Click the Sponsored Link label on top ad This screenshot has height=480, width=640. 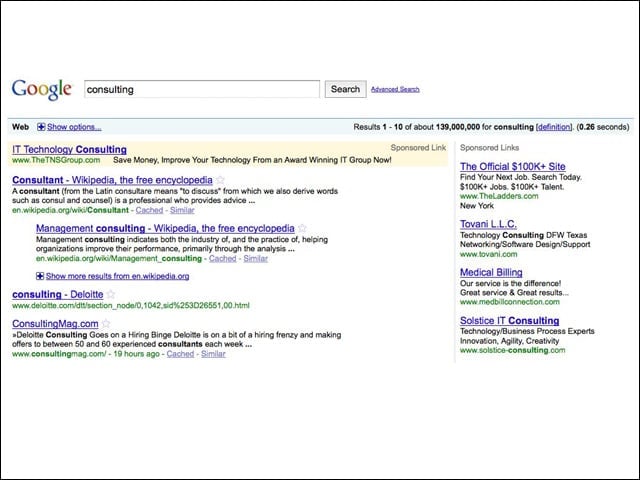[x=418, y=148]
